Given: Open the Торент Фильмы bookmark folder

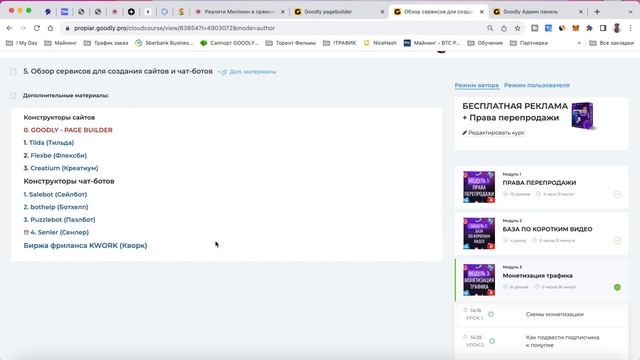Looking at the screenshot, I should click(291, 43).
